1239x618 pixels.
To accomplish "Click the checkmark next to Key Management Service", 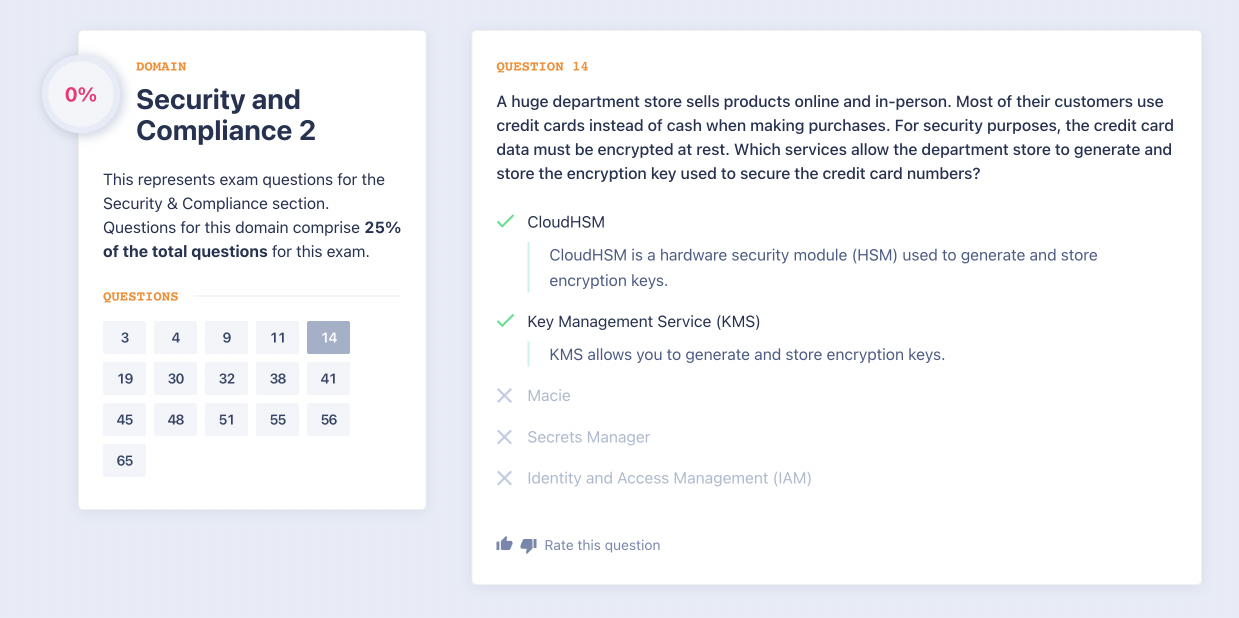I will tap(505, 322).
